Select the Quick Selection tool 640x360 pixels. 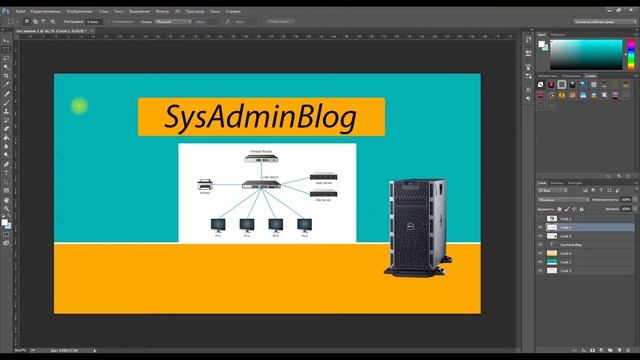tap(6, 67)
